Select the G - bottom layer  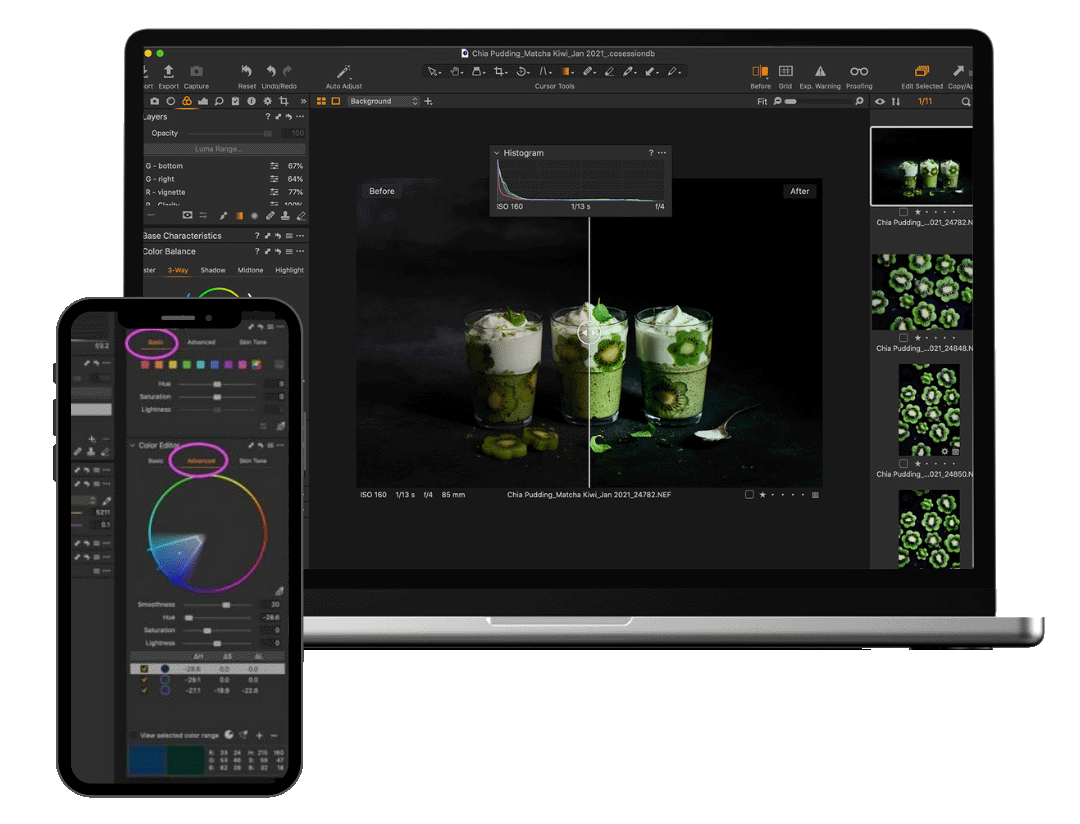(x=225, y=166)
